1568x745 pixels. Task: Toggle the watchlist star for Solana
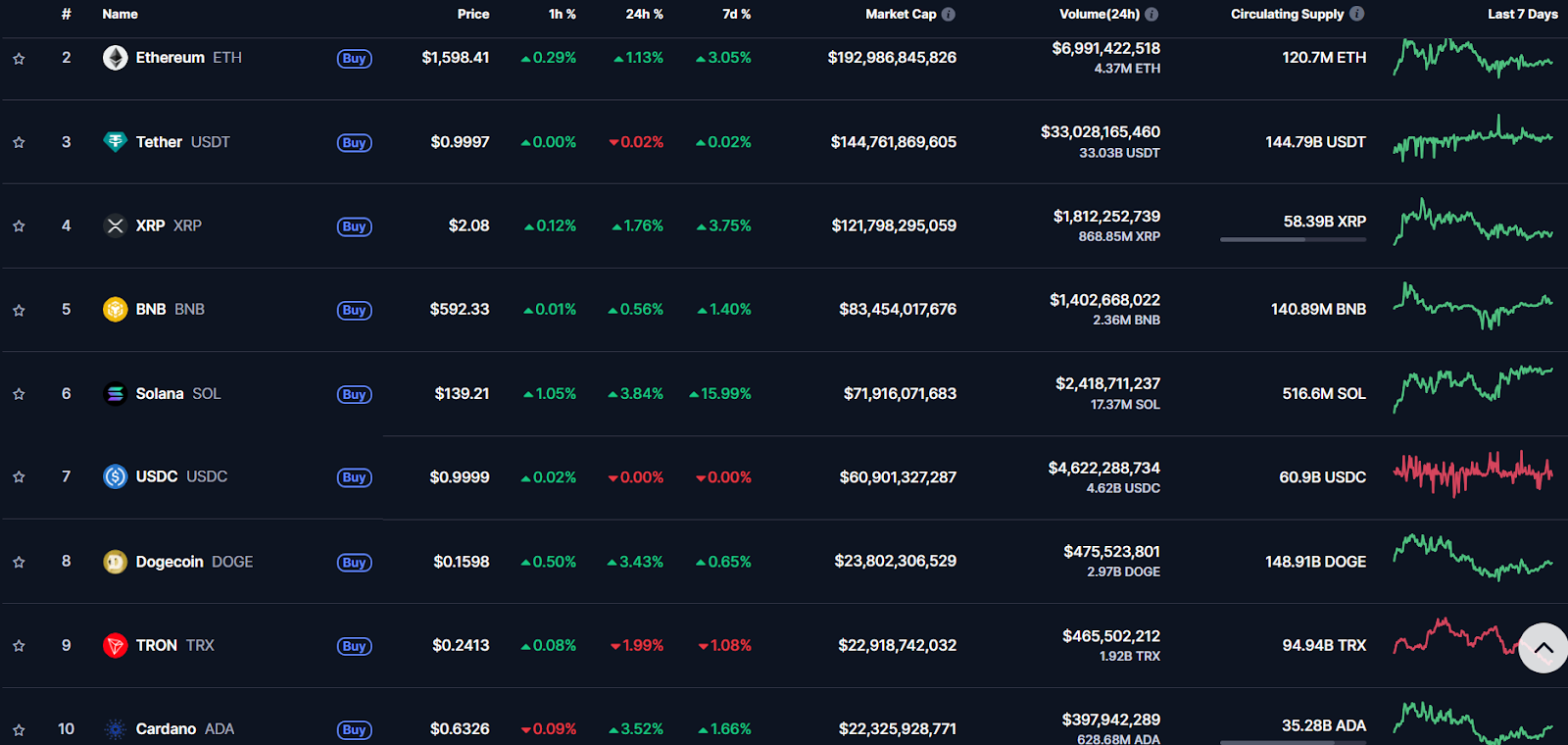tap(19, 394)
